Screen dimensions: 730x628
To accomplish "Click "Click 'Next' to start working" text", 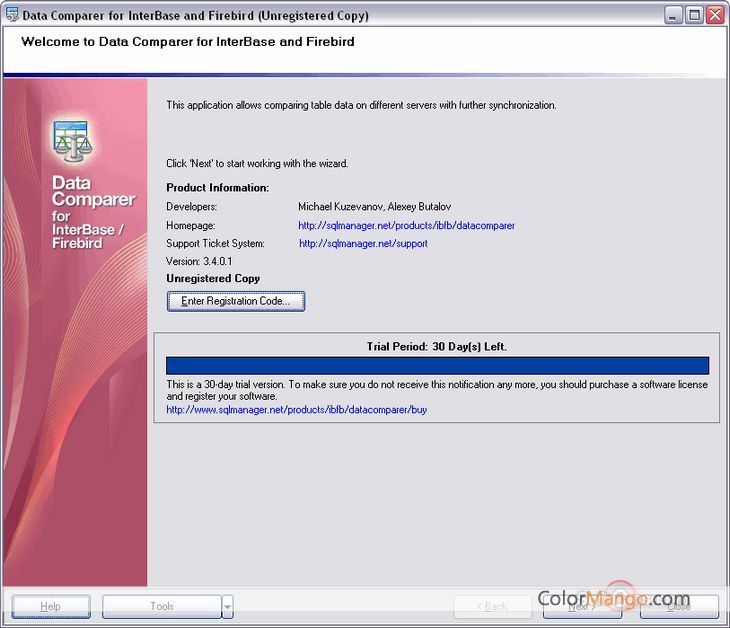I will [x=257, y=163].
